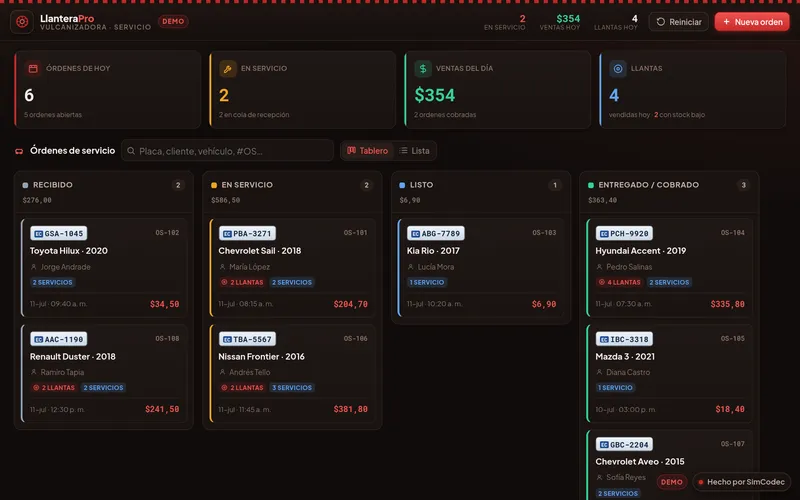Click the Reiniciar button
Image resolution: width=800 pixels, height=500 pixels.
click(679, 22)
